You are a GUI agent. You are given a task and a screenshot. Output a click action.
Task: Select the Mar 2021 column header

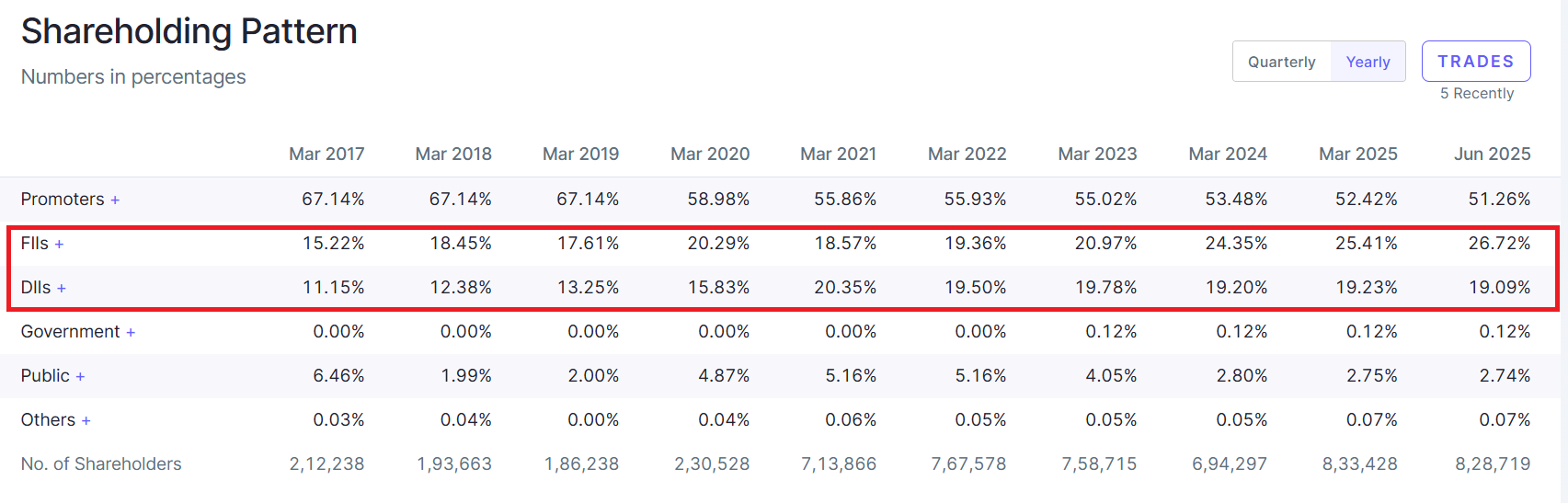pyautogui.click(x=838, y=154)
